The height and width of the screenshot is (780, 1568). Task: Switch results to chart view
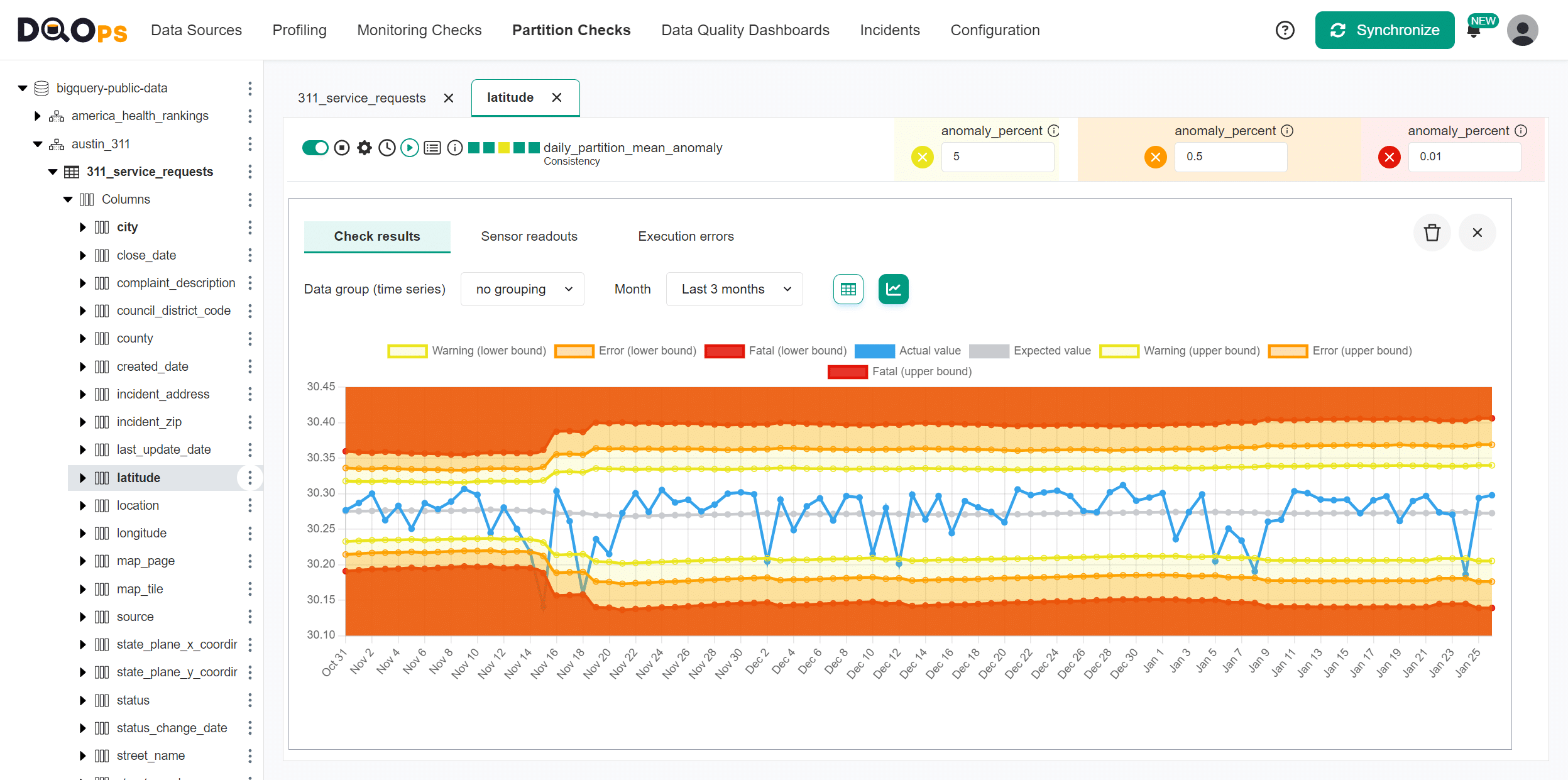pos(893,289)
